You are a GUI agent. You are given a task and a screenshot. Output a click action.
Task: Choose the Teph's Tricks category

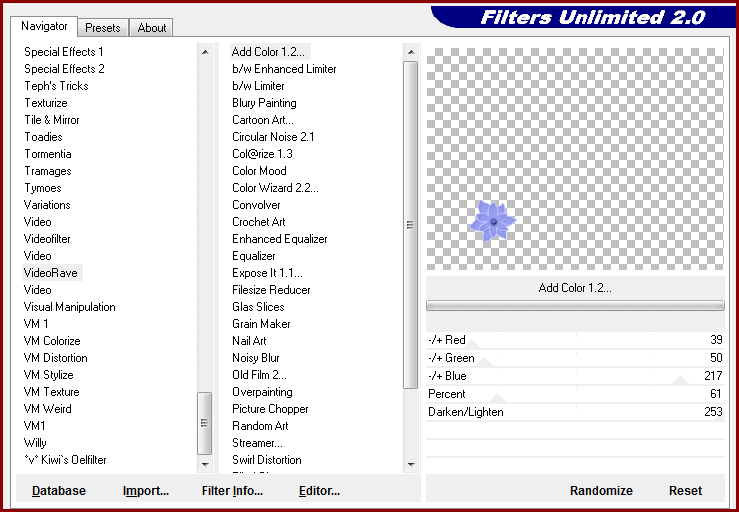56,86
